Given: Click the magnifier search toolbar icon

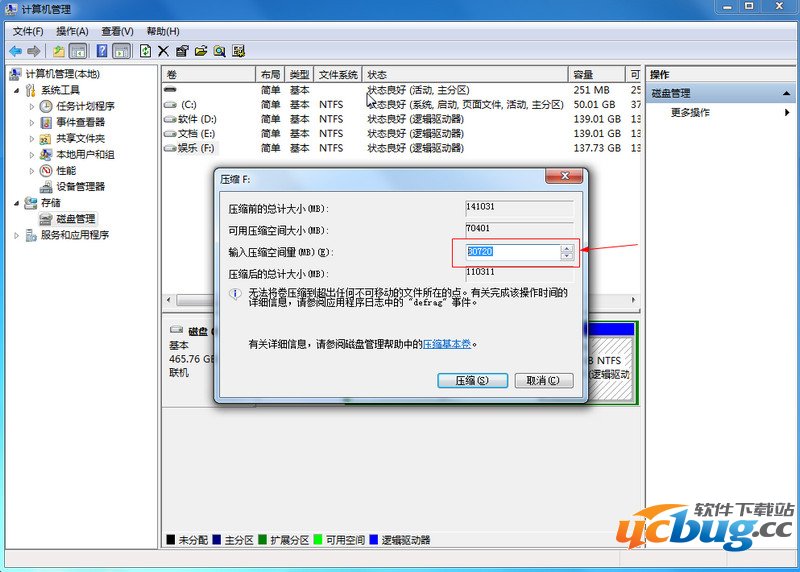Looking at the screenshot, I should point(219,50).
